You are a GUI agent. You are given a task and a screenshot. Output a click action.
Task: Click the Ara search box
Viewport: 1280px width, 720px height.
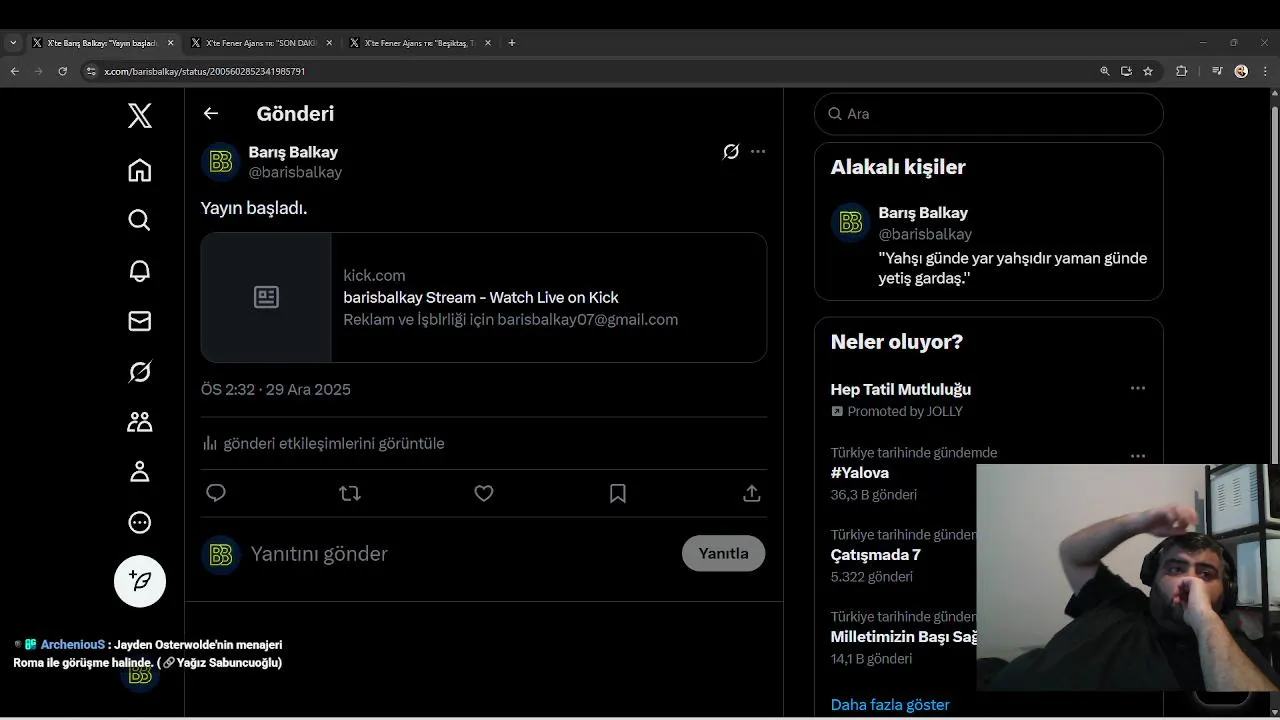pyautogui.click(x=989, y=114)
